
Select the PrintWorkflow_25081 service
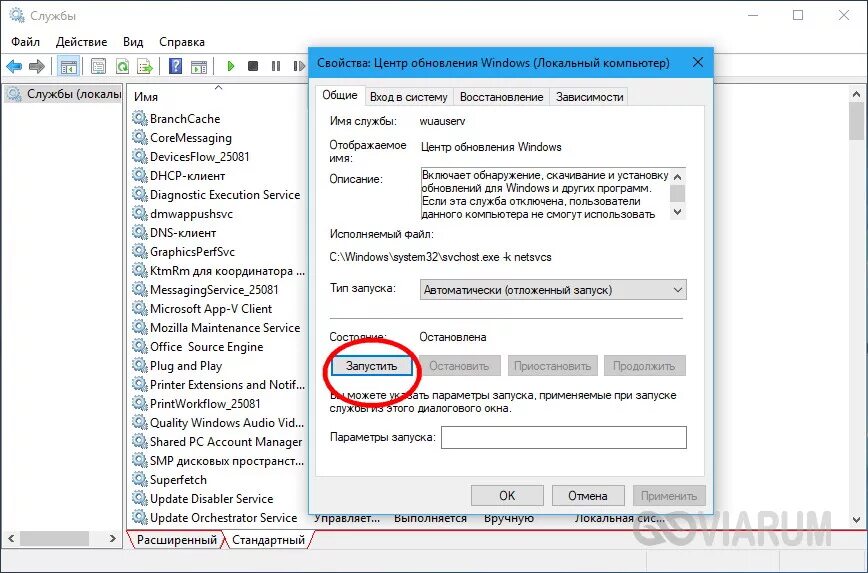point(205,404)
